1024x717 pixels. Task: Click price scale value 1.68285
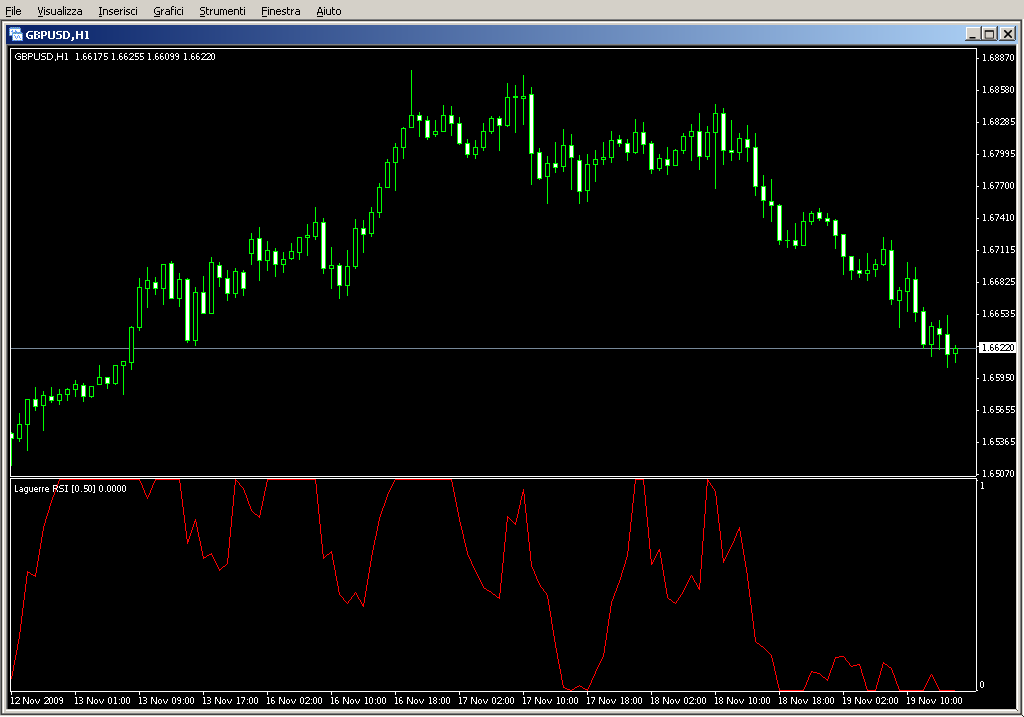click(x=999, y=121)
